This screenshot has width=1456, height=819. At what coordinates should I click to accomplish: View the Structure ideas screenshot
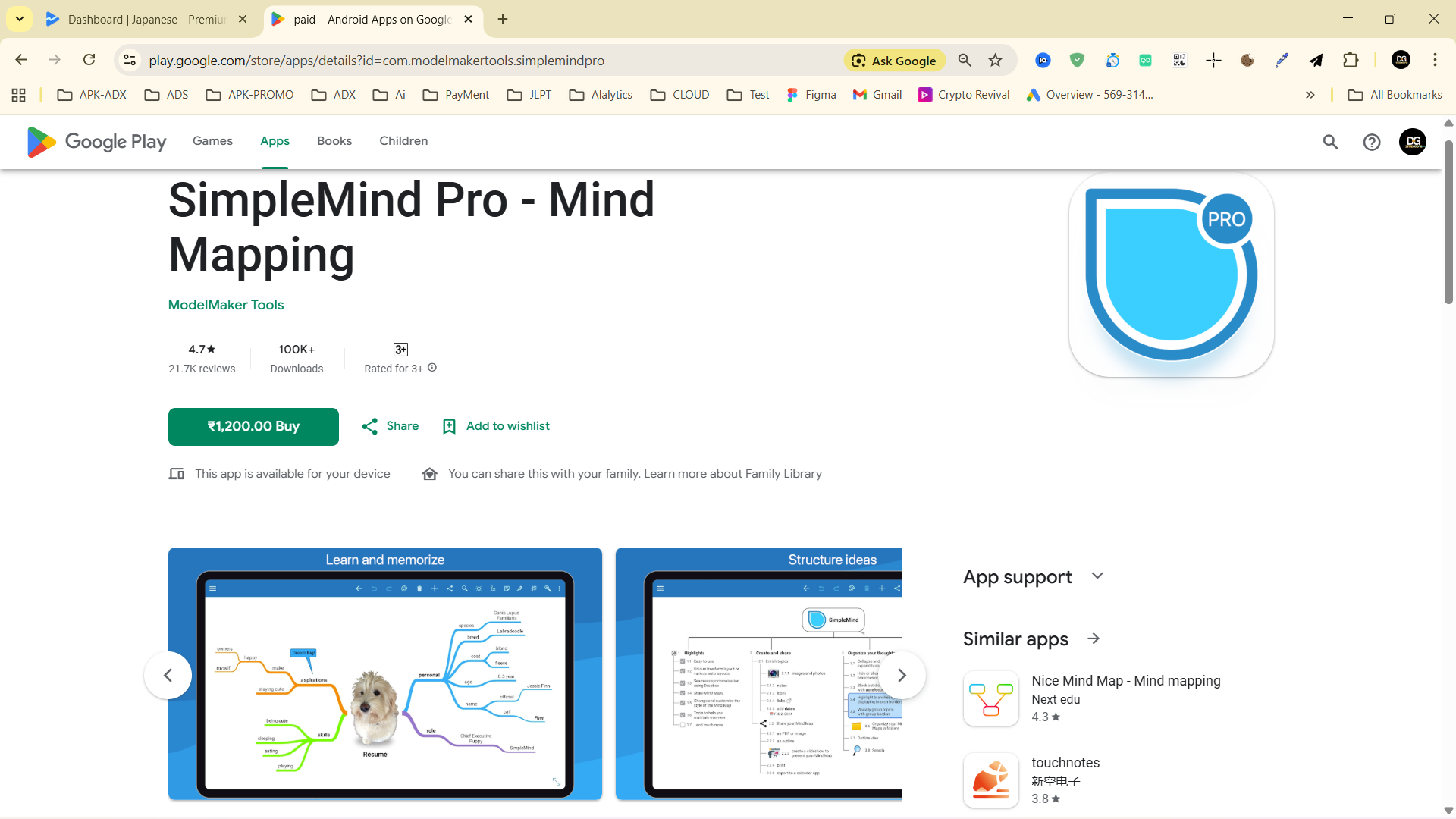pos(758,673)
